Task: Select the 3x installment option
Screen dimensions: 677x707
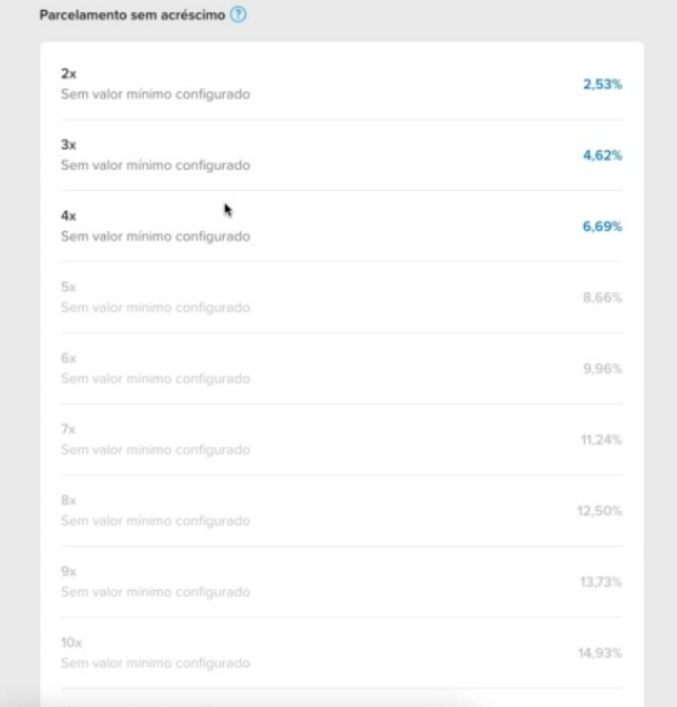Action: coord(342,155)
